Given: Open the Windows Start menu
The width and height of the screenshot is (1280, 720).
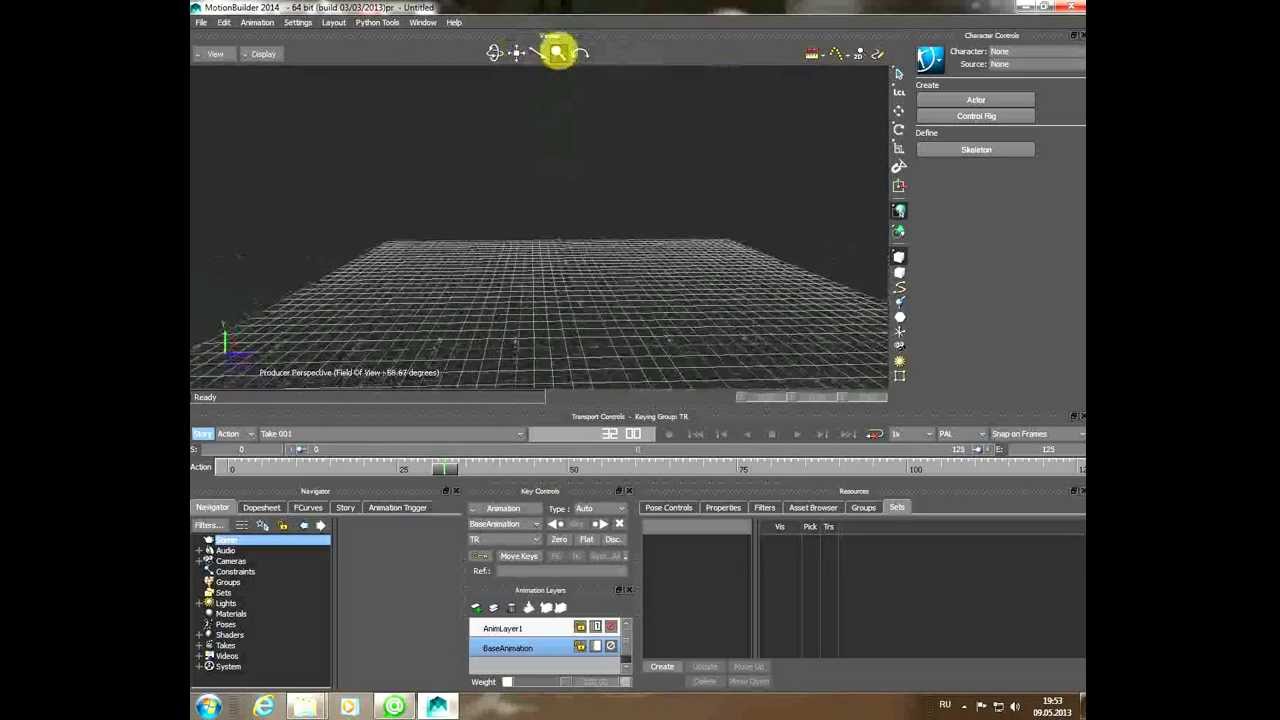Looking at the screenshot, I should 209,707.
